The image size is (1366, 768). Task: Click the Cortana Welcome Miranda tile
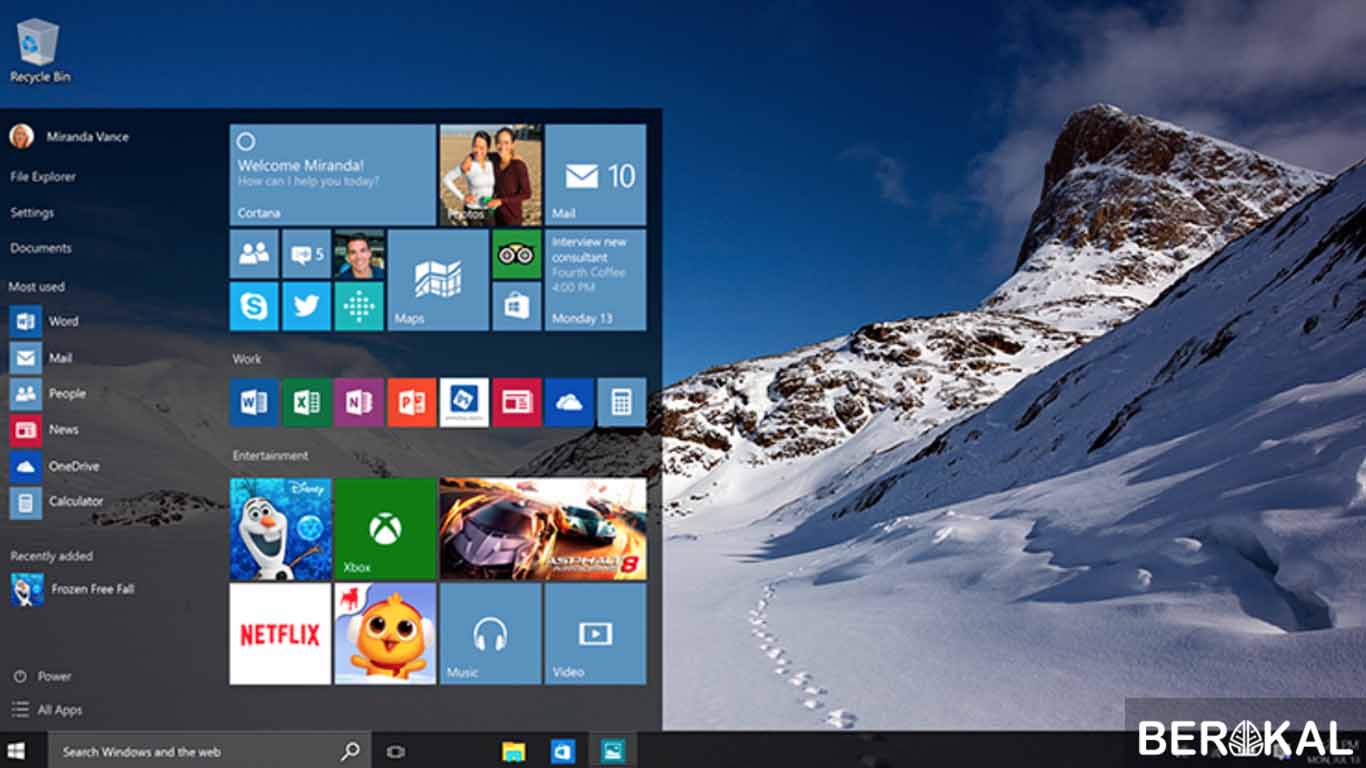click(x=333, y=175)
